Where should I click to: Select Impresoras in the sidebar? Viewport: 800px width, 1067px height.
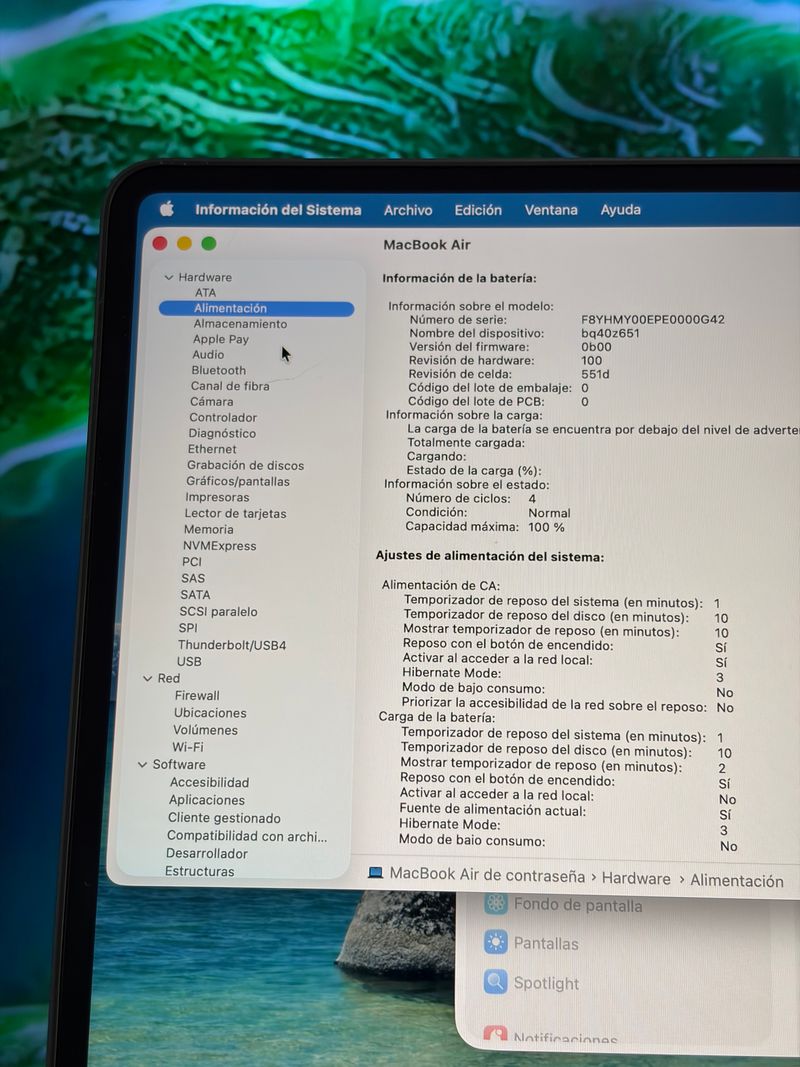pos(217,497)
